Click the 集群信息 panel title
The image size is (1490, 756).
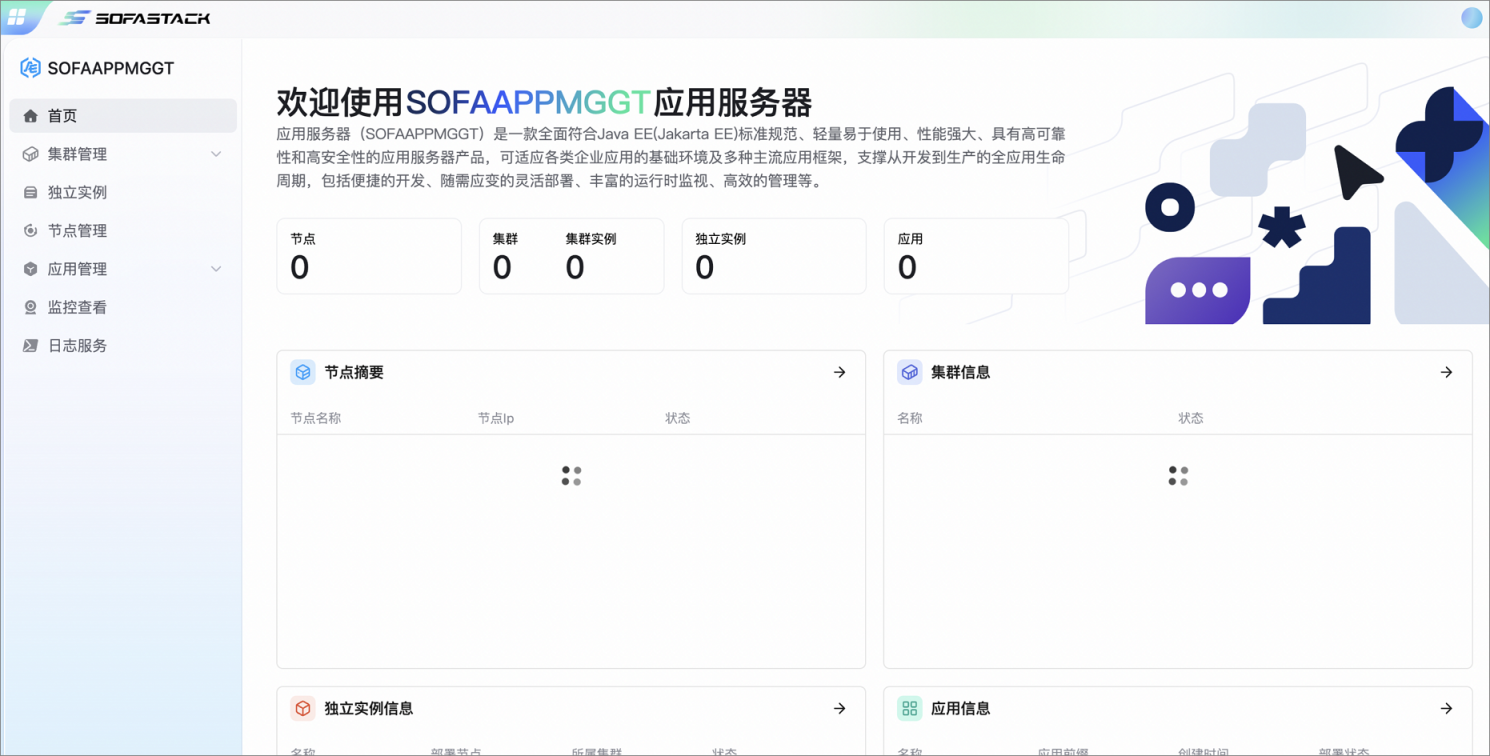(x=961, y=372)
